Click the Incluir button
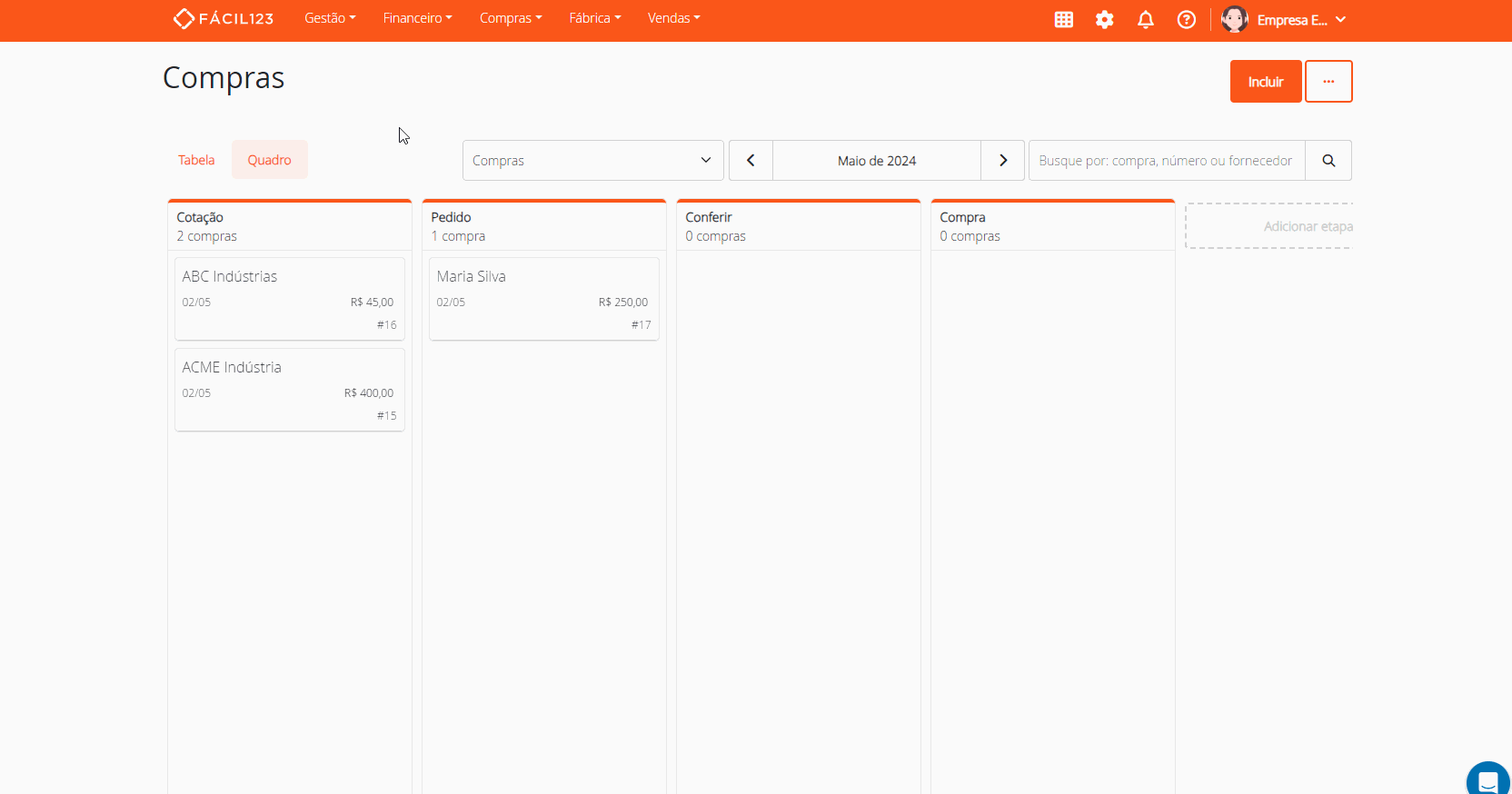Screen dimensions: 1512x794 [x=1265, y=82]
